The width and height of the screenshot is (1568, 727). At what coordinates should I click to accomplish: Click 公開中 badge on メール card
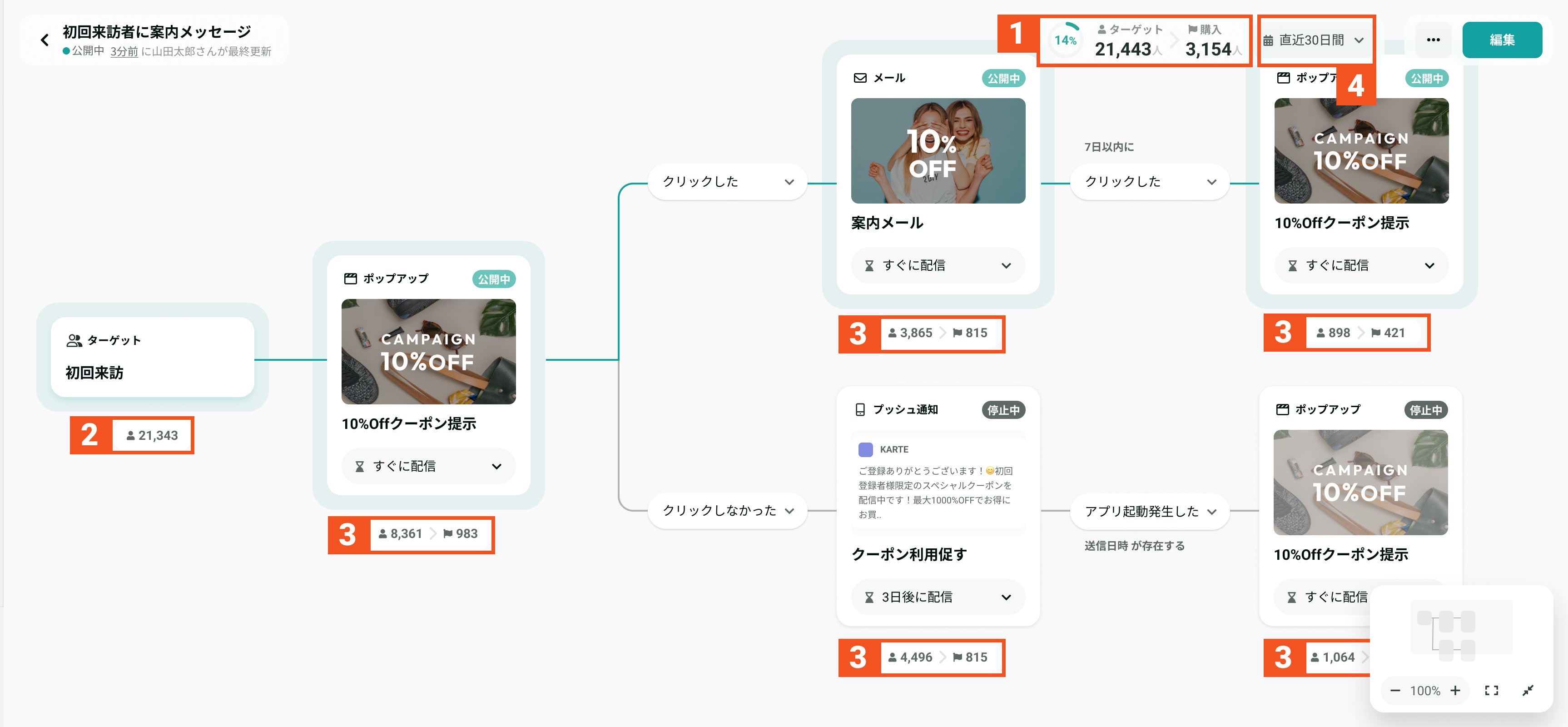point(1003,79)
